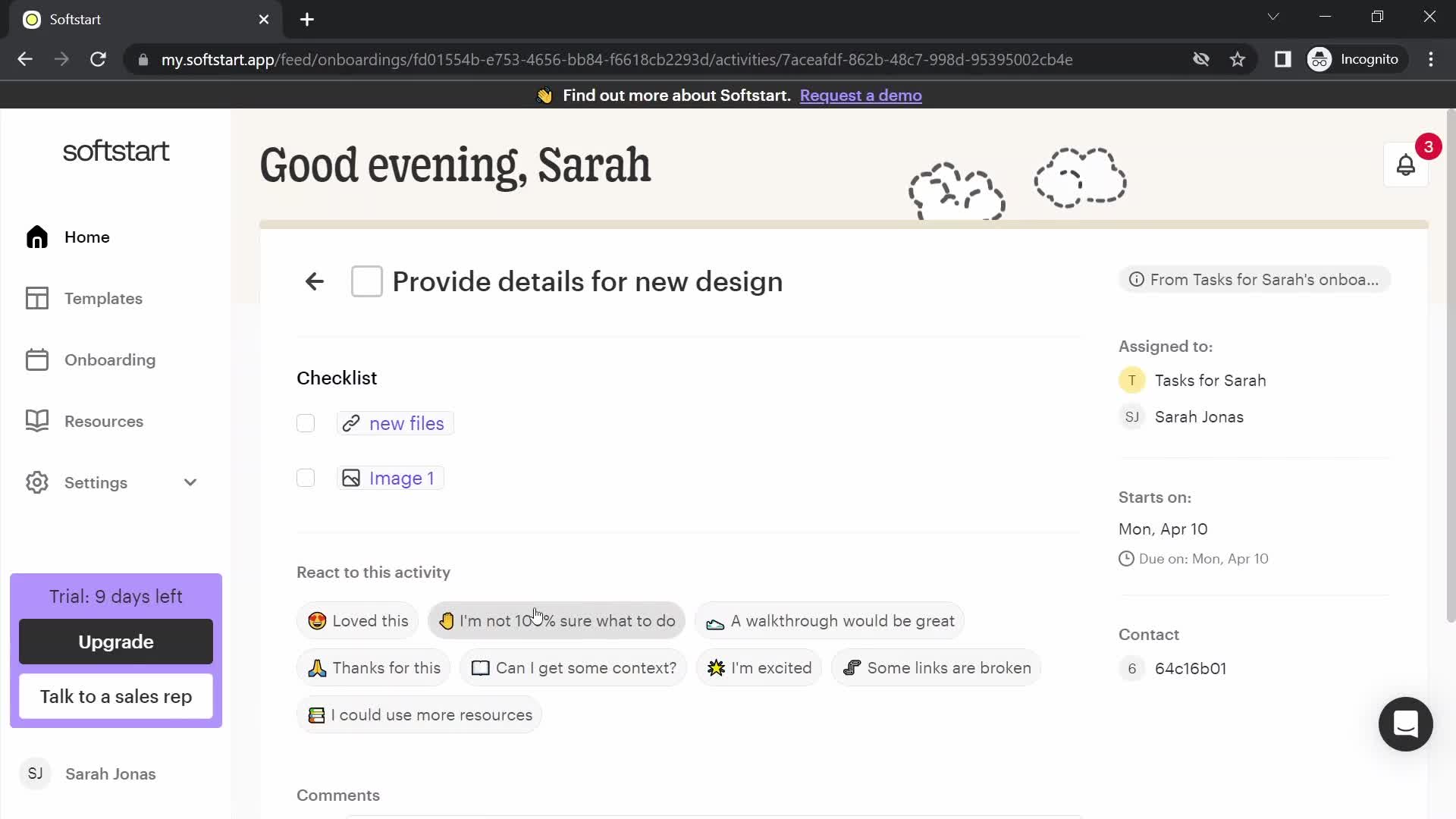
Task: Click the SJ avatar next to Sarah Jonas in sidebar
Action: tap(35, 773)
